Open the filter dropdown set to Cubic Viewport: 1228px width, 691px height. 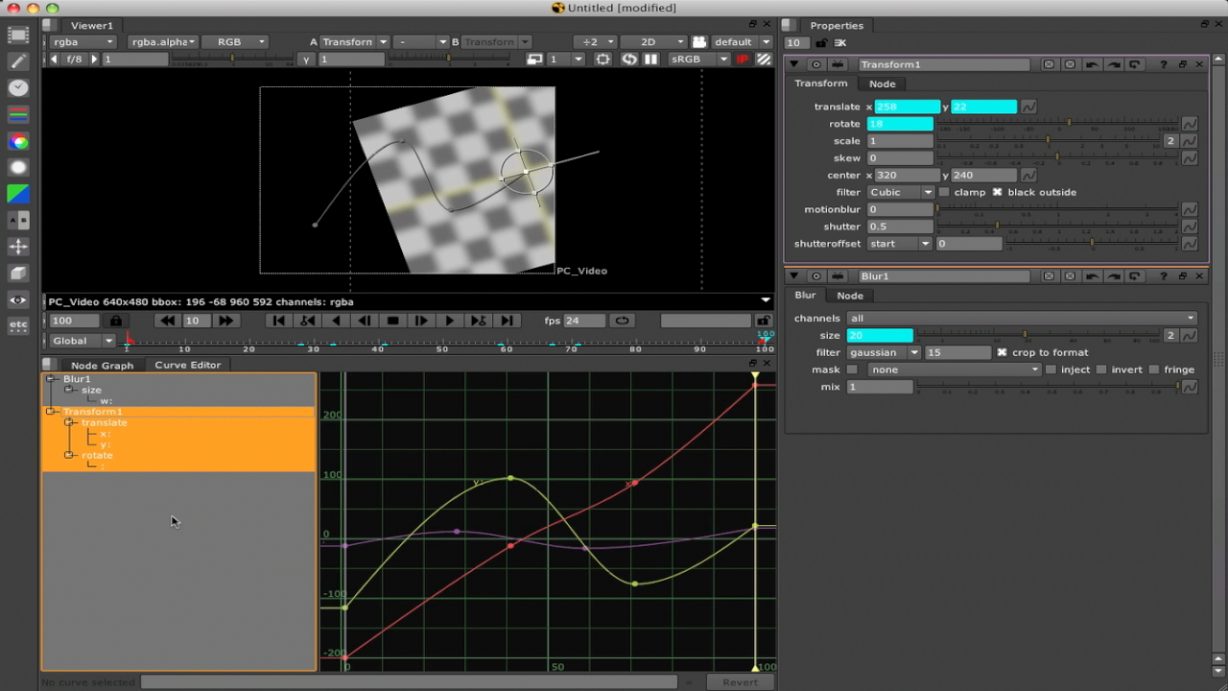click(x=899, y=192)
